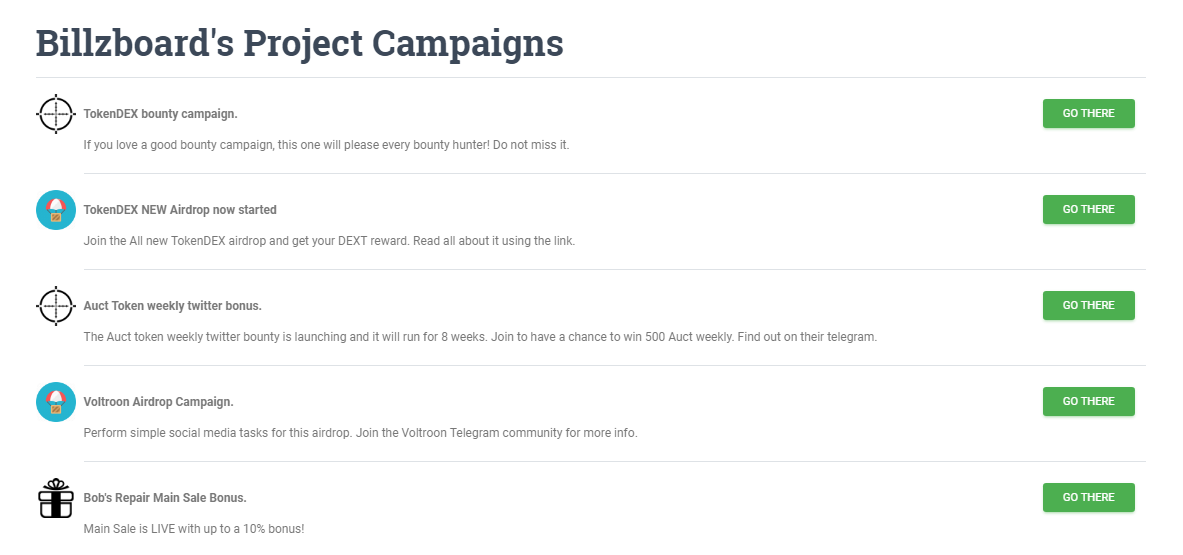Select 'TokenDEX NEW Airdrop now started' title
Image resolution: width=1183 pixels, height=555 pixels.
coord(180,210)
